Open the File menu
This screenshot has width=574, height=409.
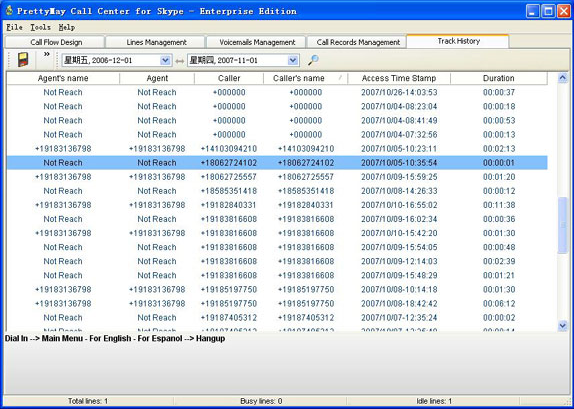click(x=14, y=27)
